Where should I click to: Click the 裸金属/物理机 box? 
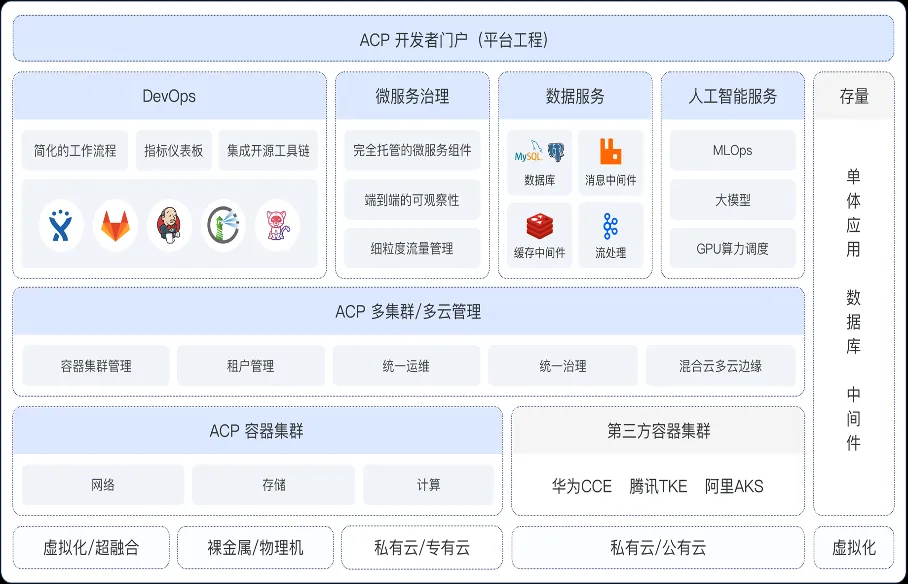(255, 547)
